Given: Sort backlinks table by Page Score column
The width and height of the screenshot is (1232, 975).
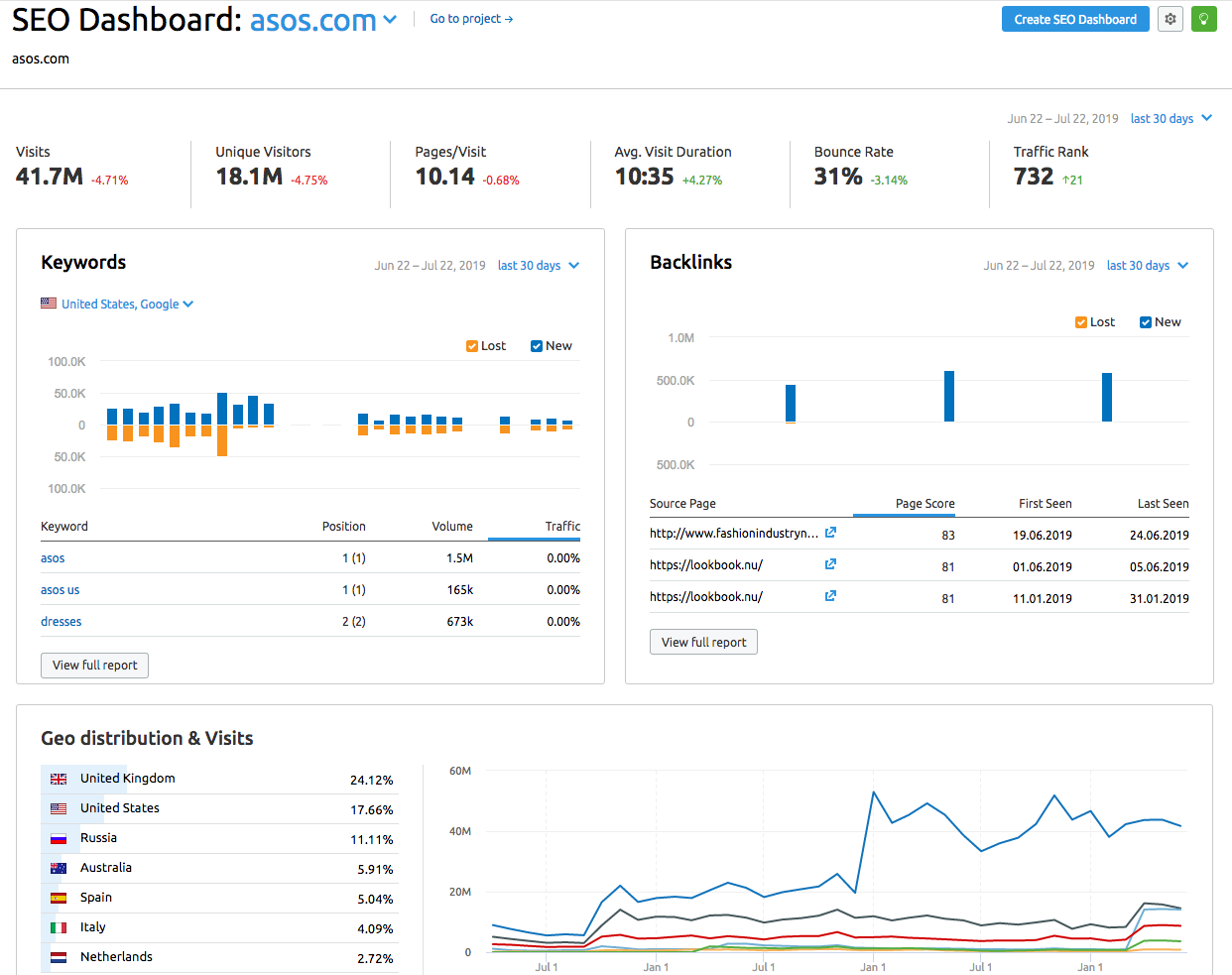Looking at the screenshot, I should [x=925, y=504].
